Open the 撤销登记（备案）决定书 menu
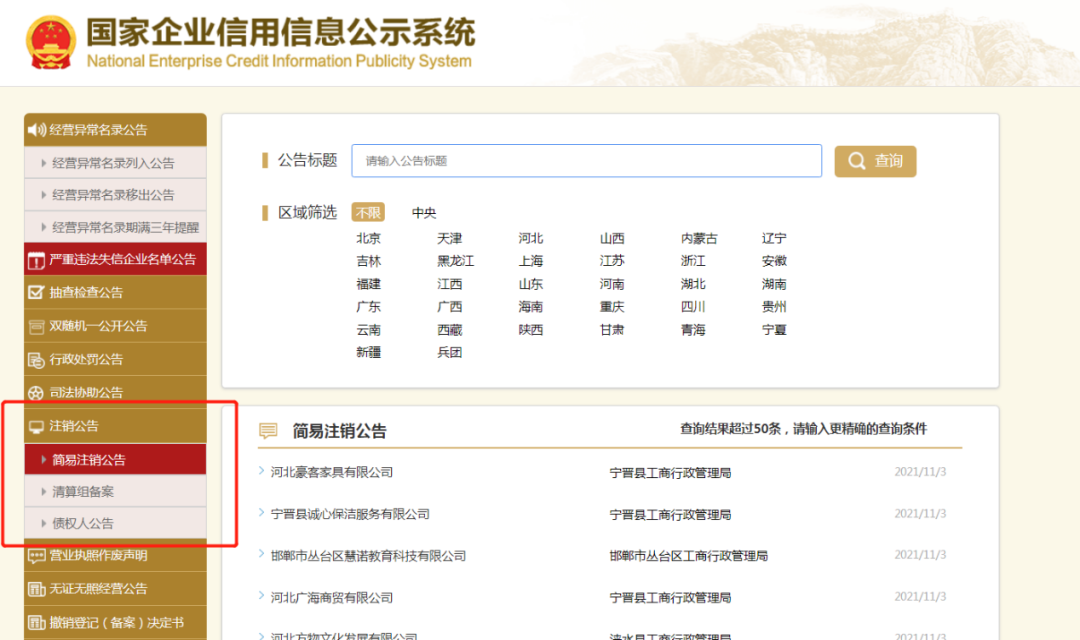The height and width of the screenshot is (640, 1080). click(x=115, y=622)
